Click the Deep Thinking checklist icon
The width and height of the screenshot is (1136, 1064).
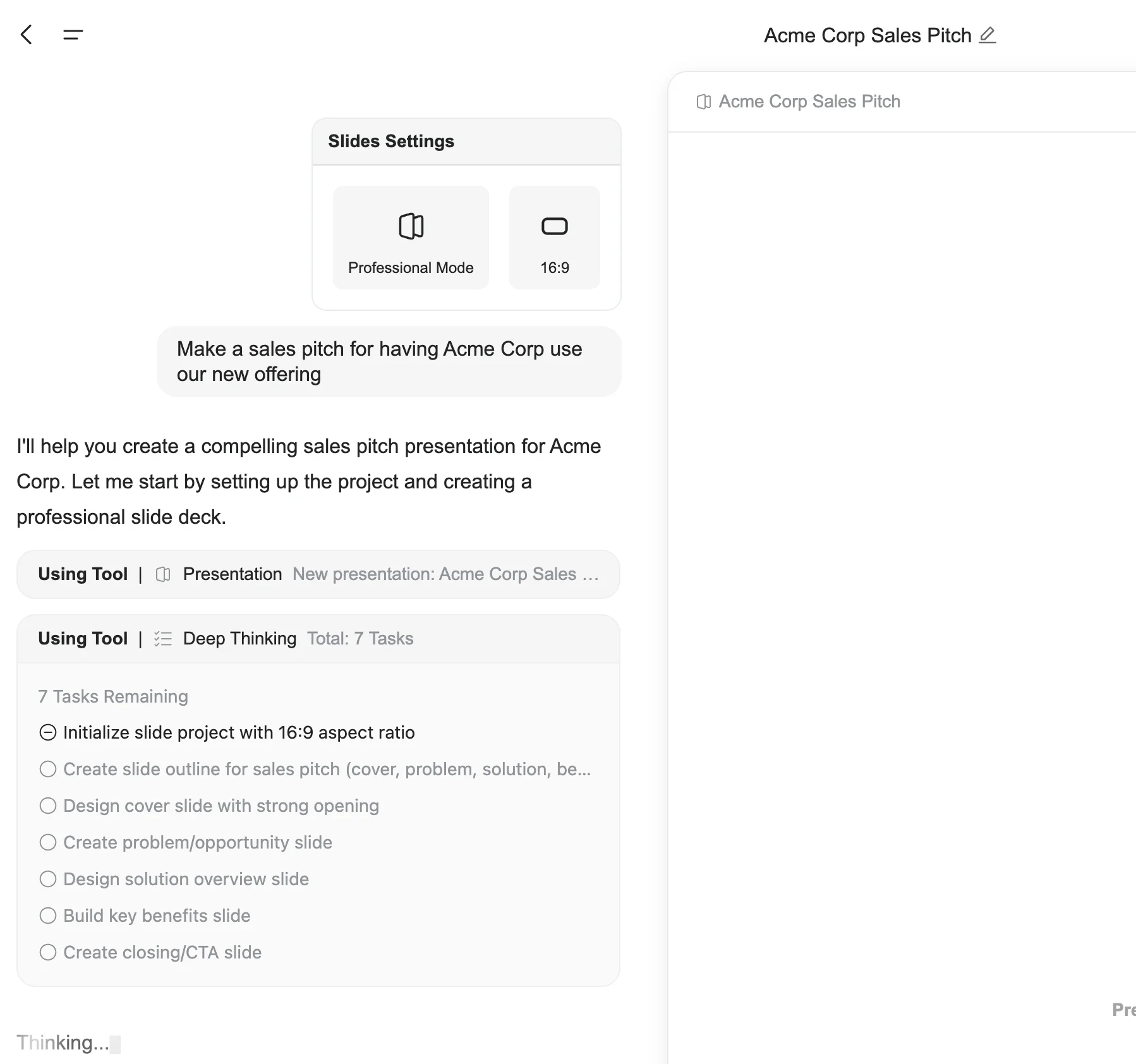point(163,639)
